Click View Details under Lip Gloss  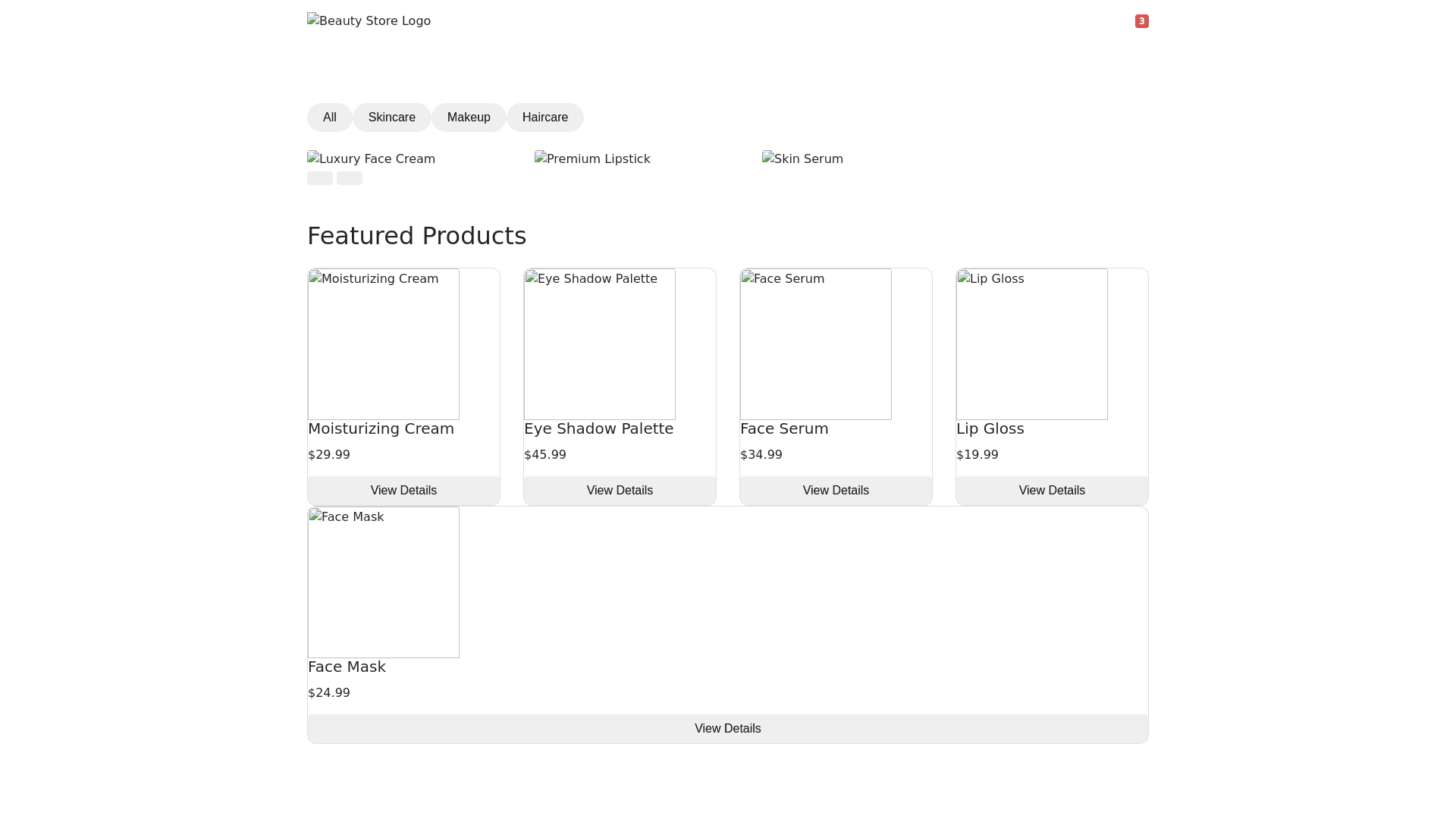tap(1052, 491)
